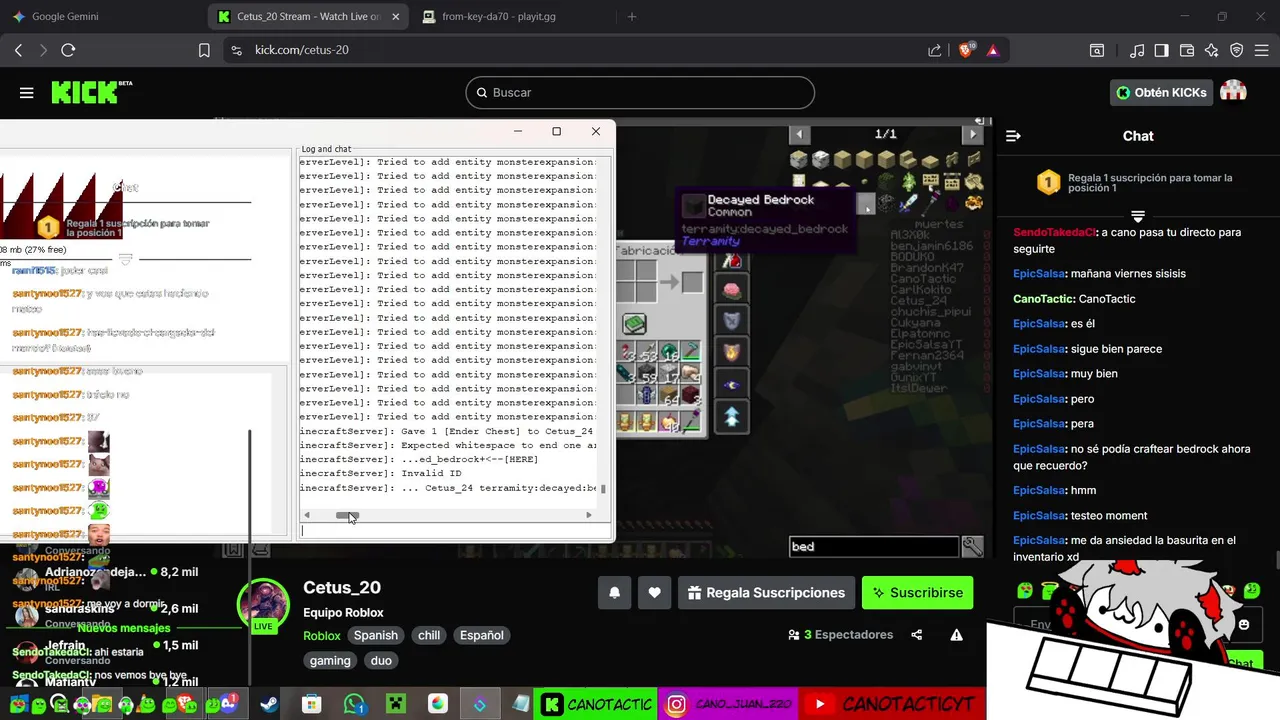Image resolution: width=1280 pixels, height=720 pixels.
Task: Click the previous page arrow in item list
Action: tap(798, 134)
